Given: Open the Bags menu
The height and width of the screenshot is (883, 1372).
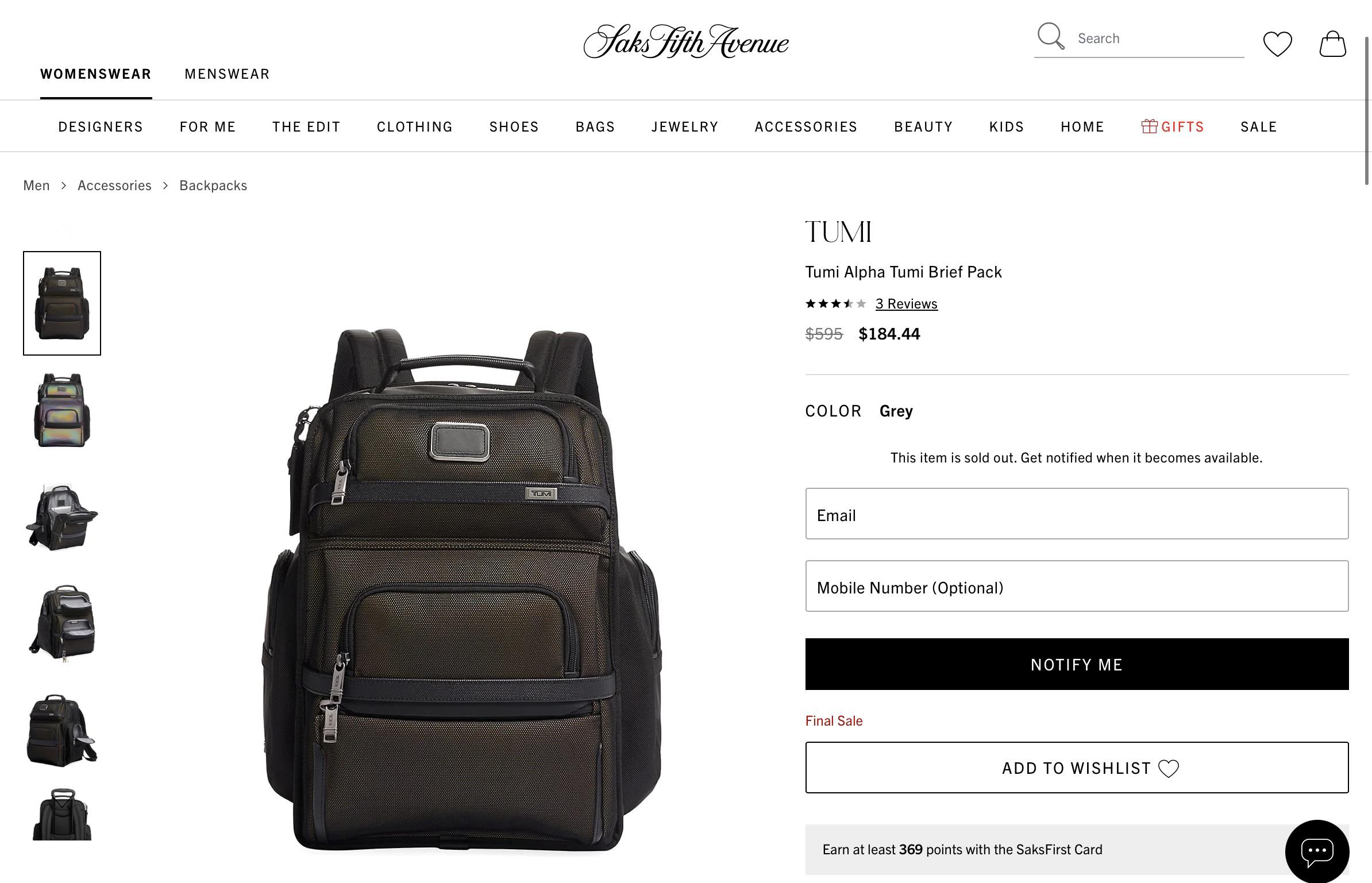Looking at the screenshot, I should pyautogui.click(x=595, y=127).
